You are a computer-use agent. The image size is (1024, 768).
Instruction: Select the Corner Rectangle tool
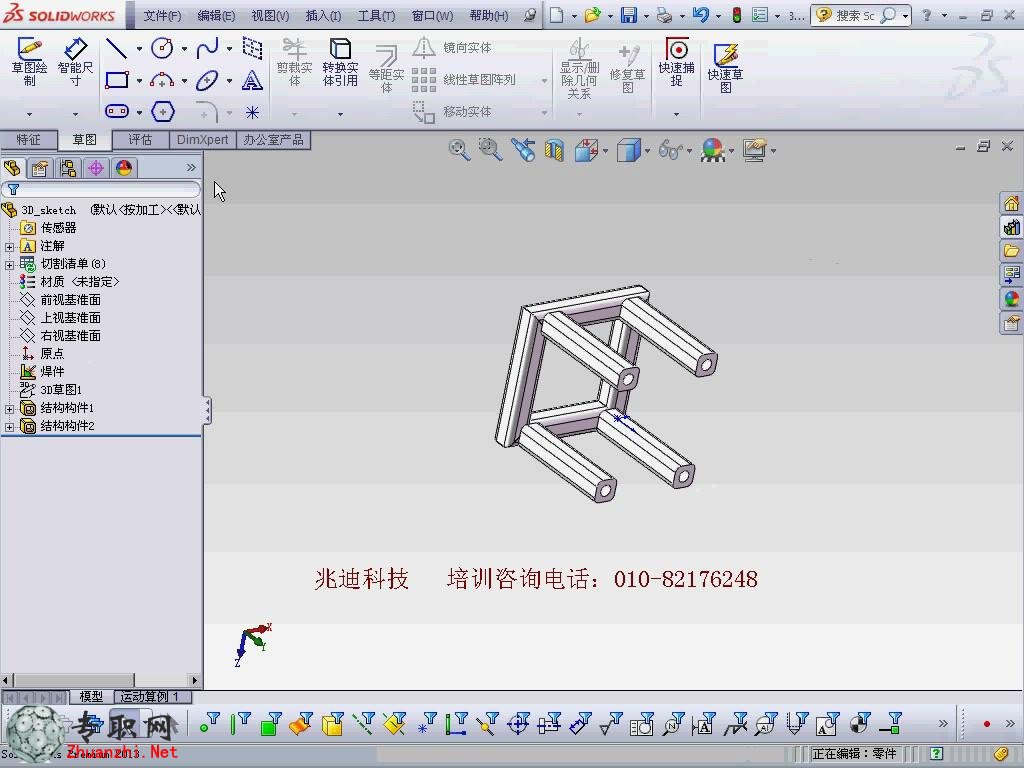click(x=117, y=80)
